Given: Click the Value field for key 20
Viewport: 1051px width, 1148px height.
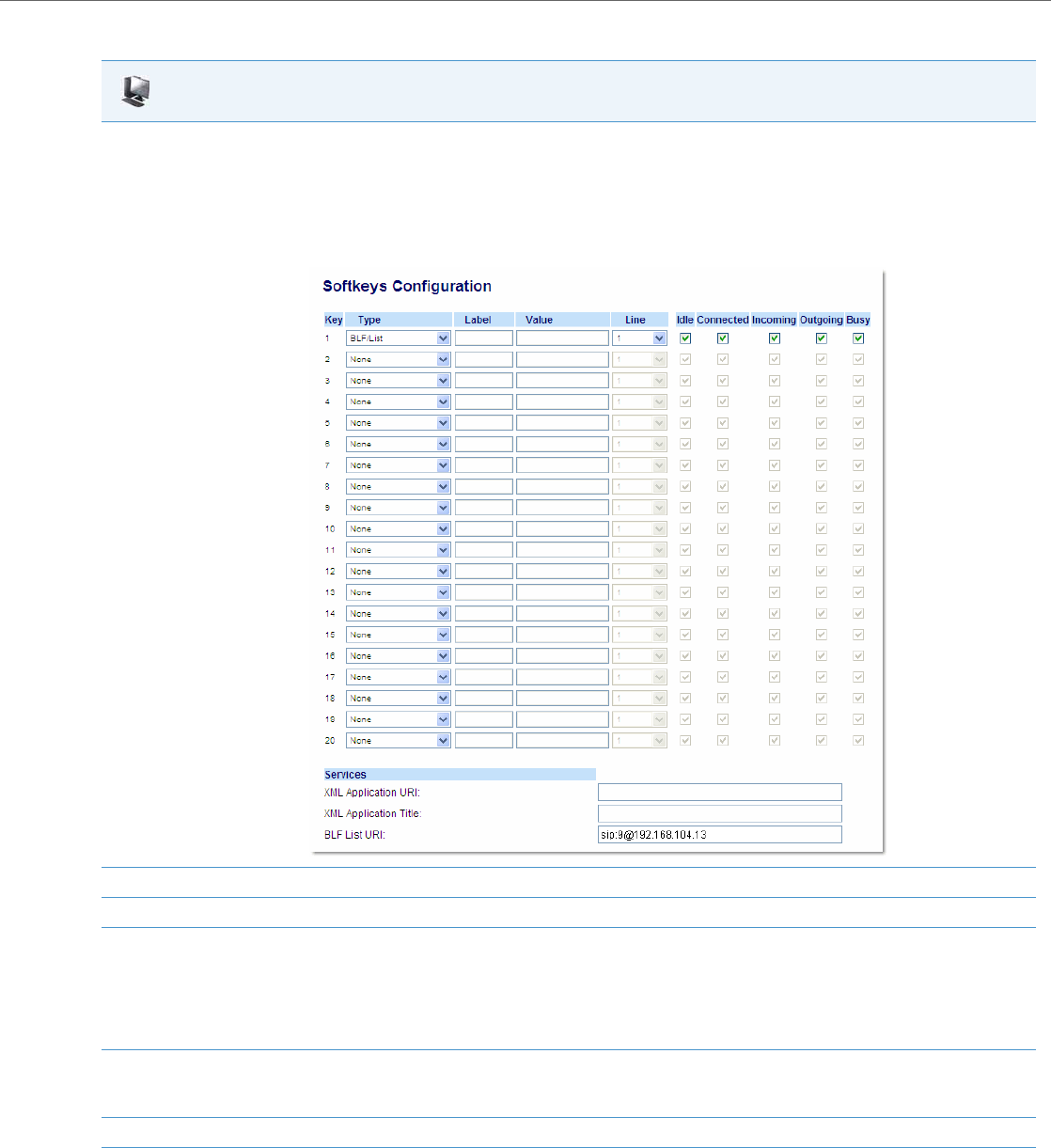Looking at the screenshot, I should [x=562, y=741].
